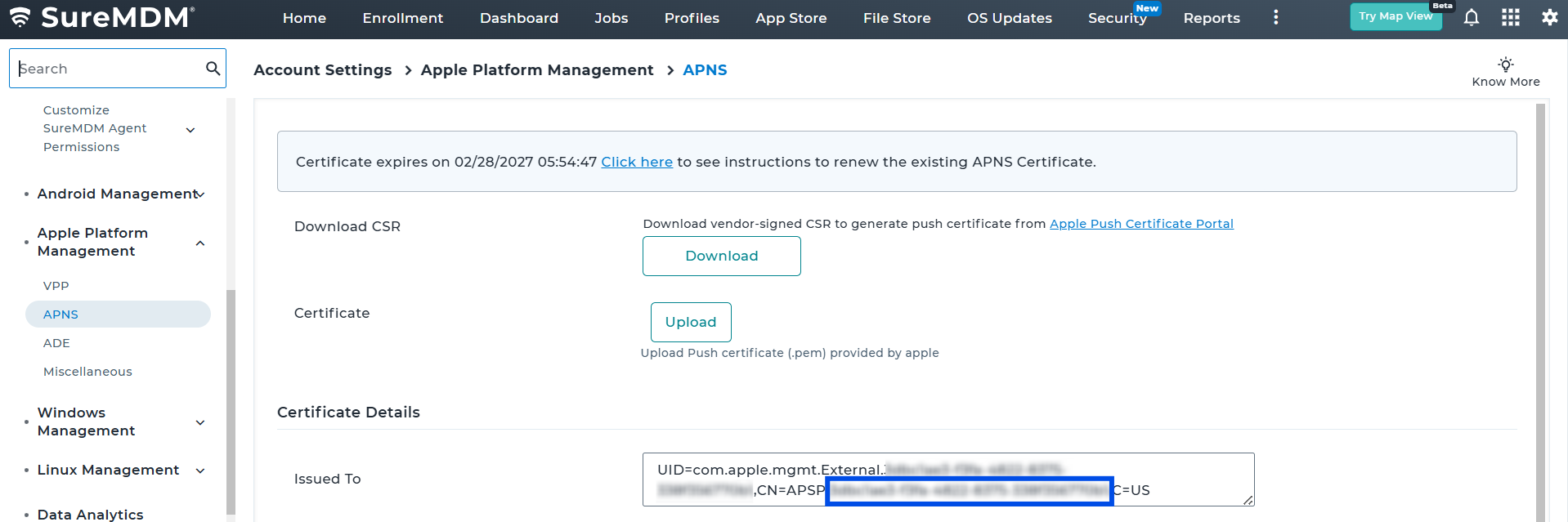Open the Apple Push Certificate Portal link
This screenshot has width=1568, height=522.
1140,224
